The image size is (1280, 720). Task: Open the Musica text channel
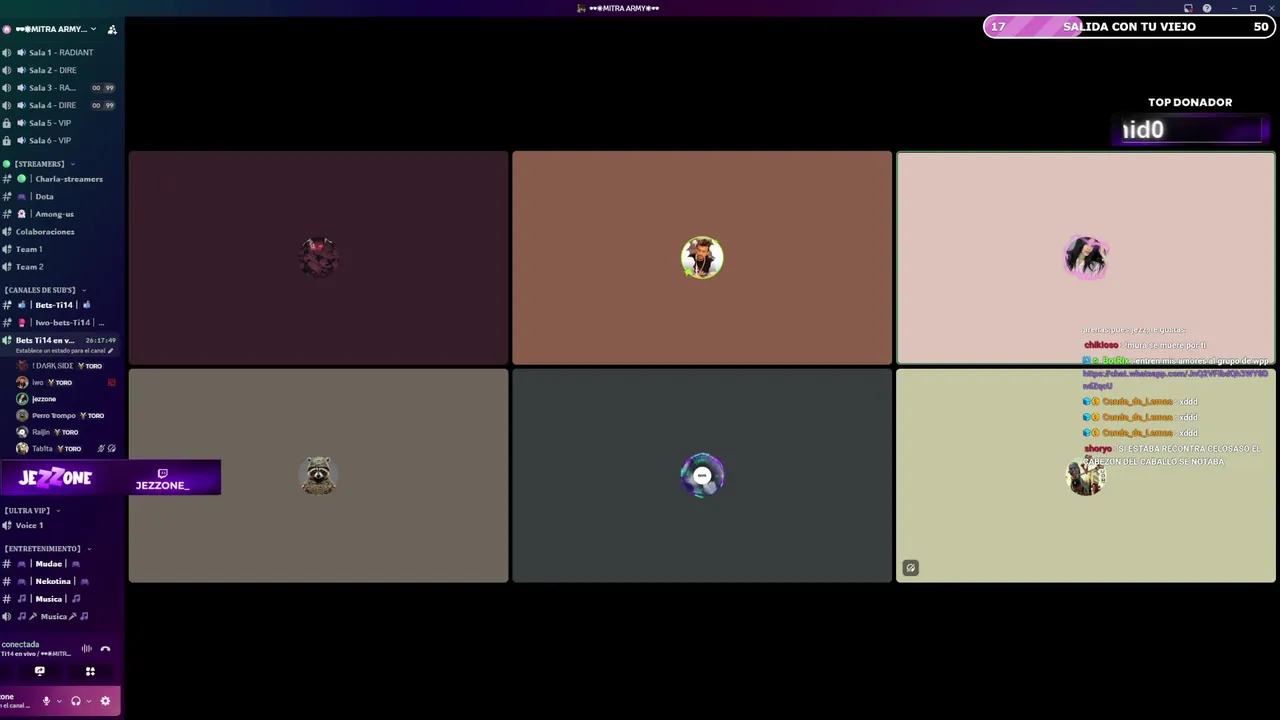[60, 599]
